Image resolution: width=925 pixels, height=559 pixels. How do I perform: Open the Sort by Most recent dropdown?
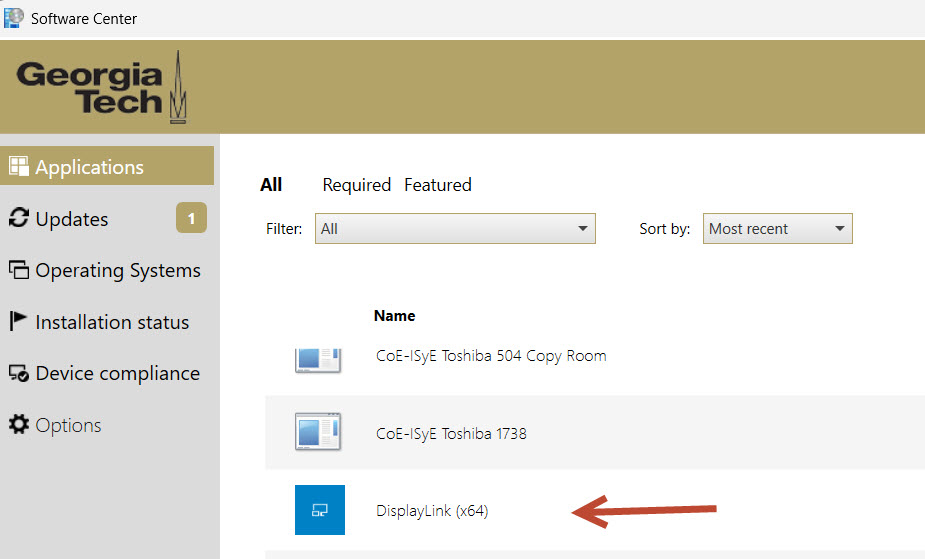tap(778, 228)
